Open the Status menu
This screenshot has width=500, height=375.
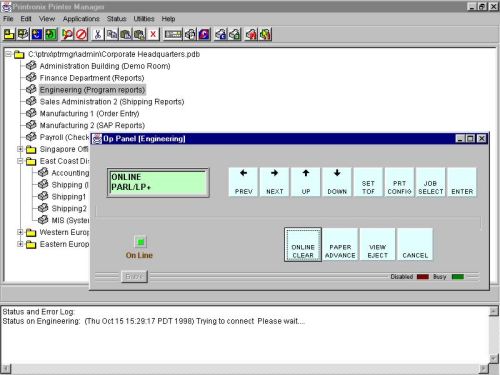tap(116, 19)
